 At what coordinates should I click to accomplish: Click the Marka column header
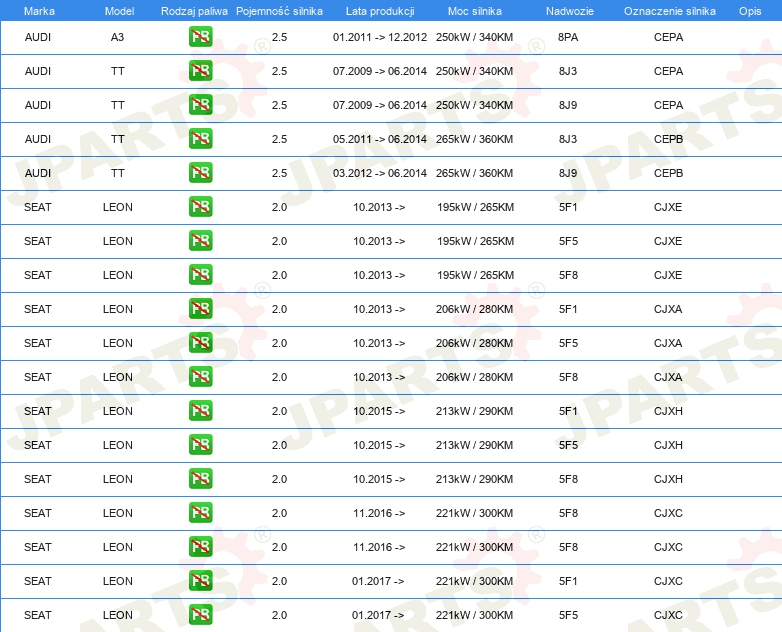[x=39, y=11]
